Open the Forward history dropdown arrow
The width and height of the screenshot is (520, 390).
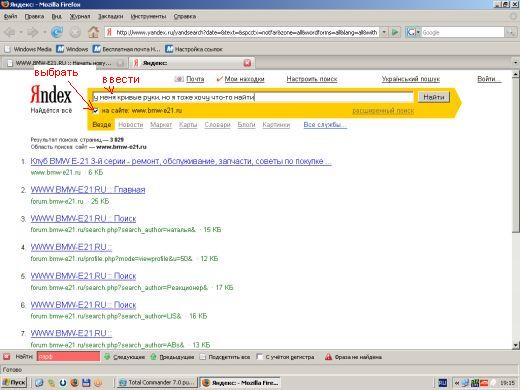(x=44, y=32)
